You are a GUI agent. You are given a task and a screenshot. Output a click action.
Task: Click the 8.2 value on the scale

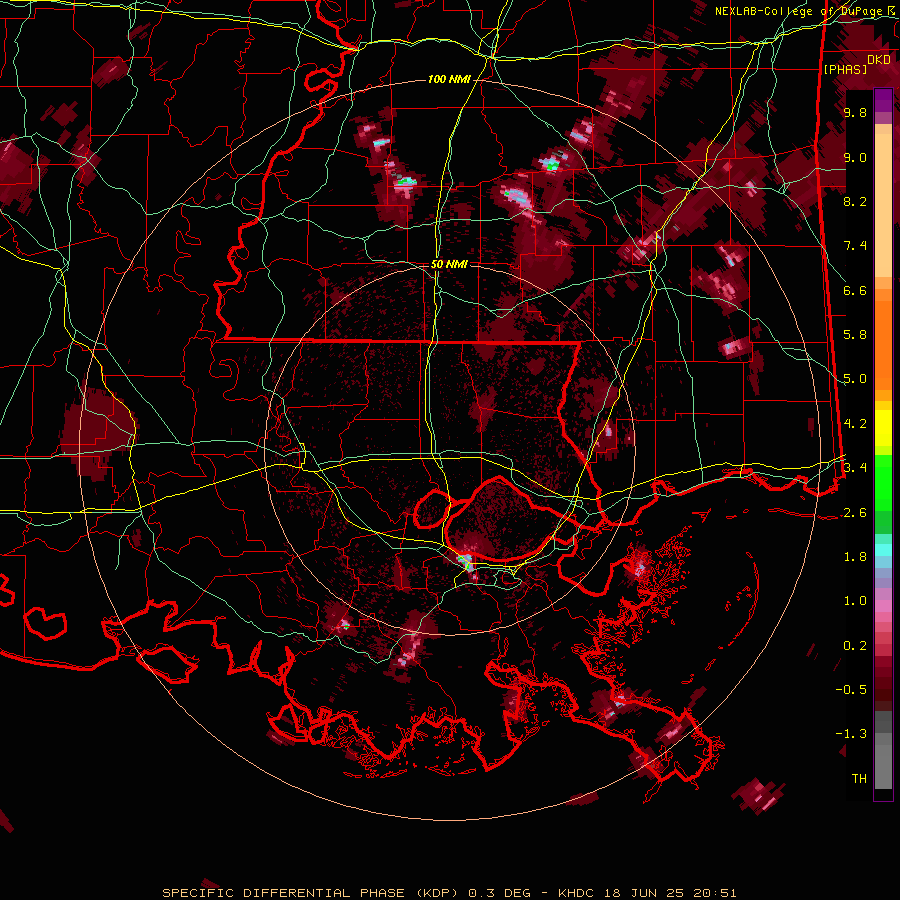pyautogui.click(x=855, y=201)
